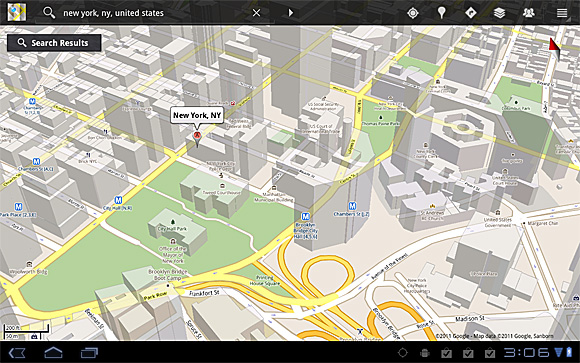The width and height of the screenshot is (580, 363).
Task: Open the overflow menu icon
Action: coord(562,13)
